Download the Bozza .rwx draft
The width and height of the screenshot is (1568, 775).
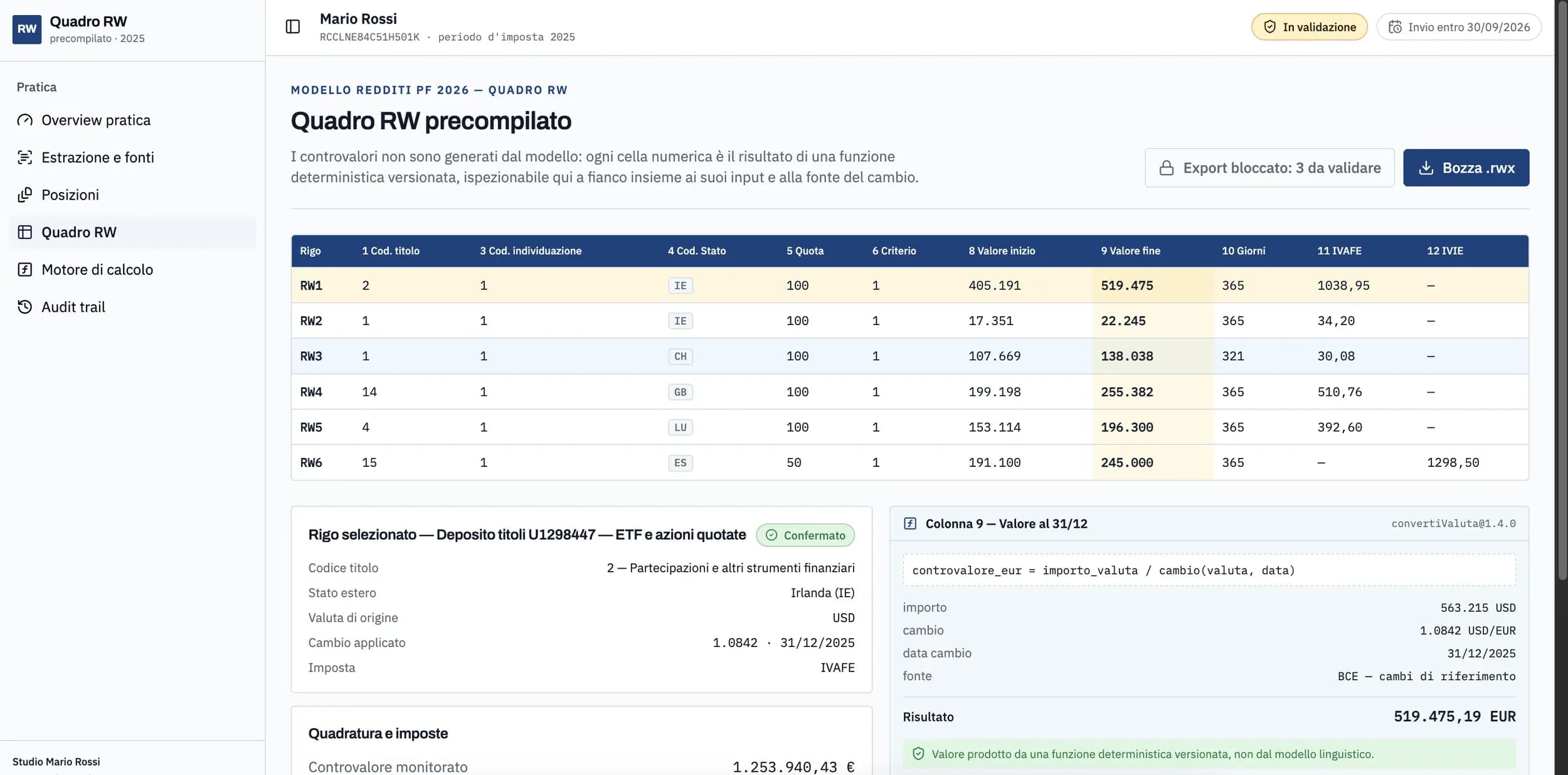click(x=1466, y=168)
